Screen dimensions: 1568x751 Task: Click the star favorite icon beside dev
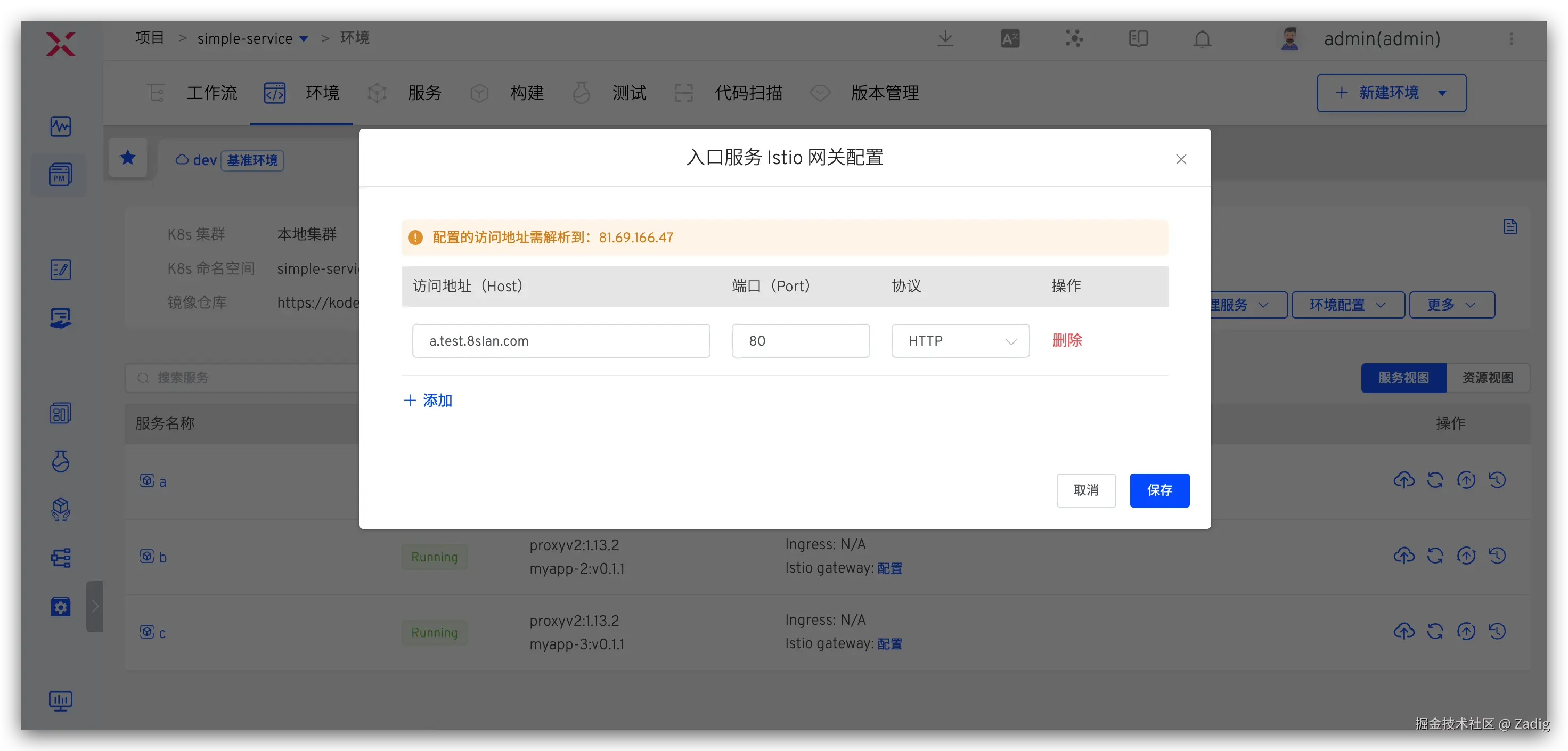[x=128, y=158]
